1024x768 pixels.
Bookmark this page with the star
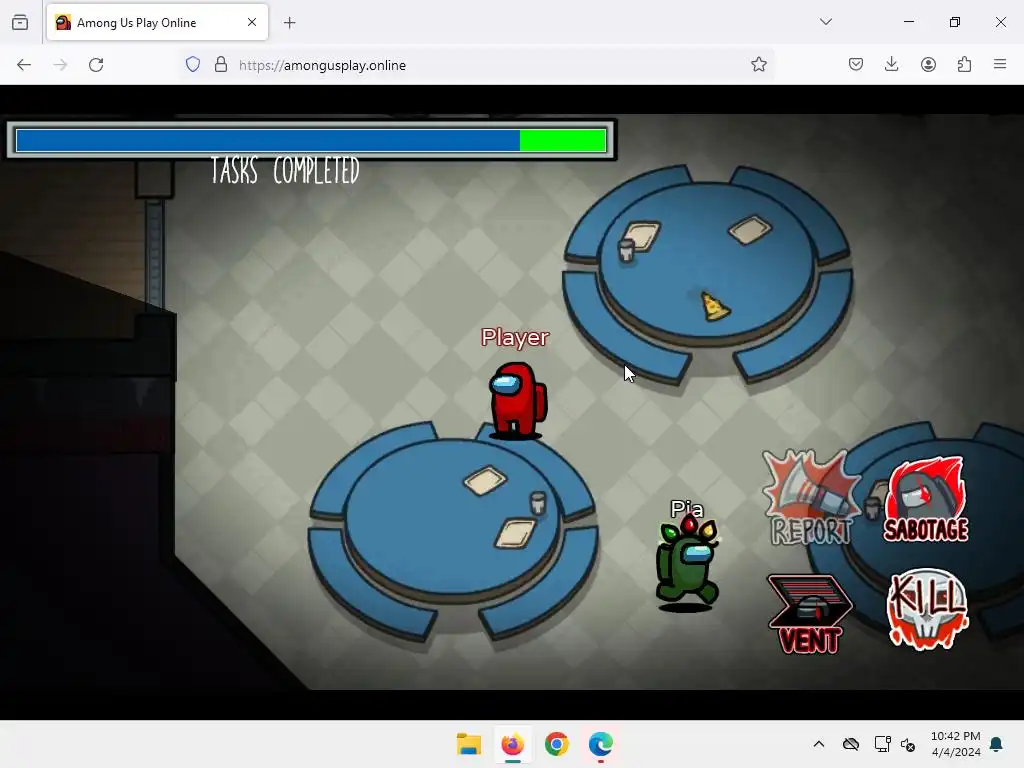point(758,65)
